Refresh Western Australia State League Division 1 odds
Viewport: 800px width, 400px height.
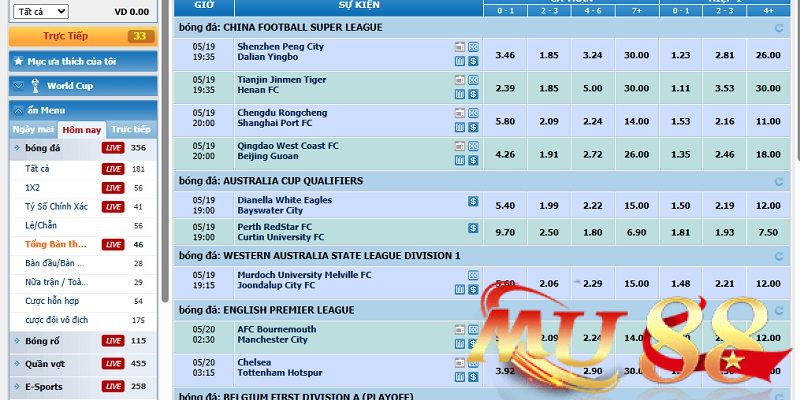779,256
